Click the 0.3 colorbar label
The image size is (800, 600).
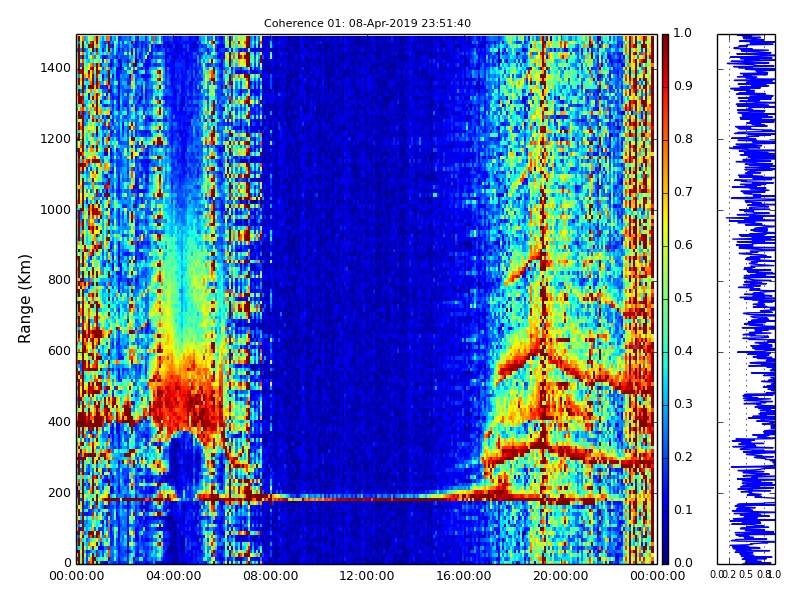[683, 404]
